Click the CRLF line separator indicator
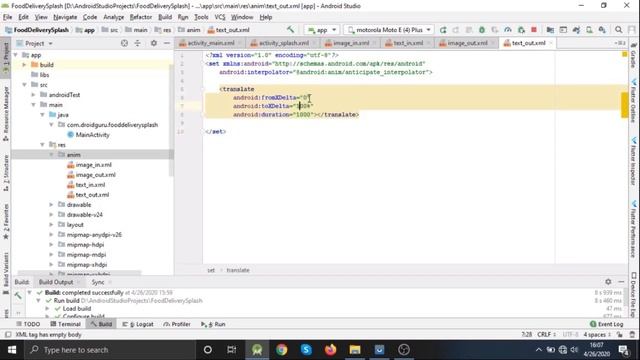The height and width of the screenshot is (360, 640). click(x=546, y=335)
